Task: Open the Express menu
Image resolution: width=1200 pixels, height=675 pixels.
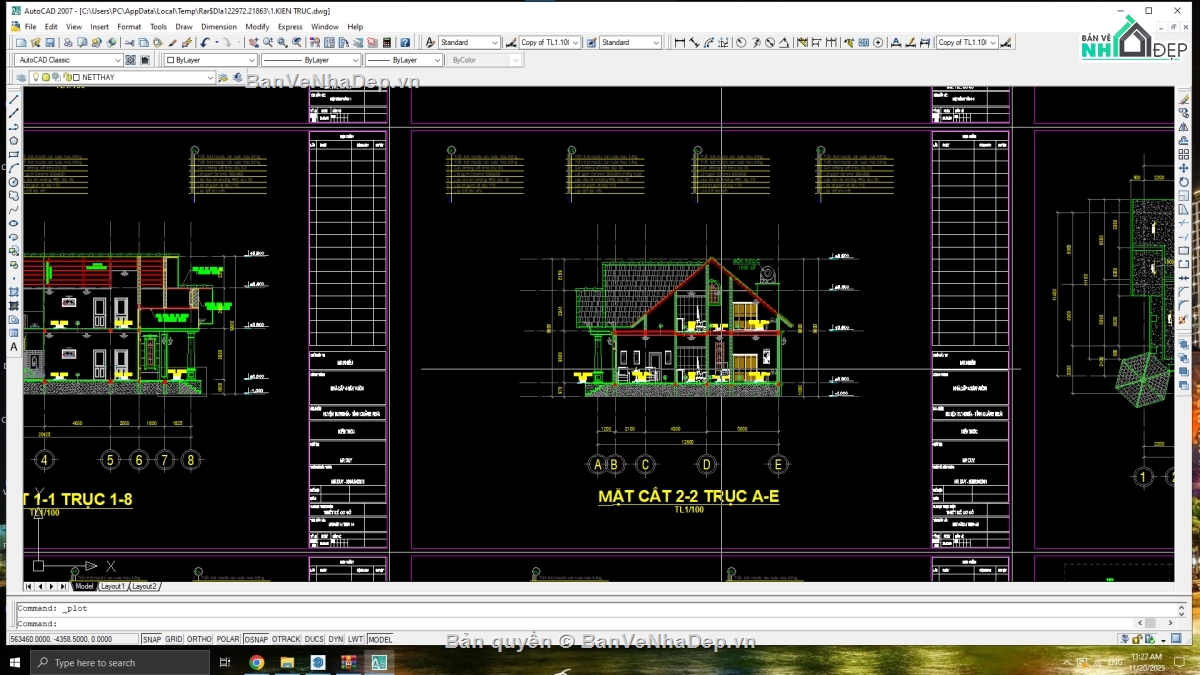Action: pyautogui.click(x=290, y=27)
